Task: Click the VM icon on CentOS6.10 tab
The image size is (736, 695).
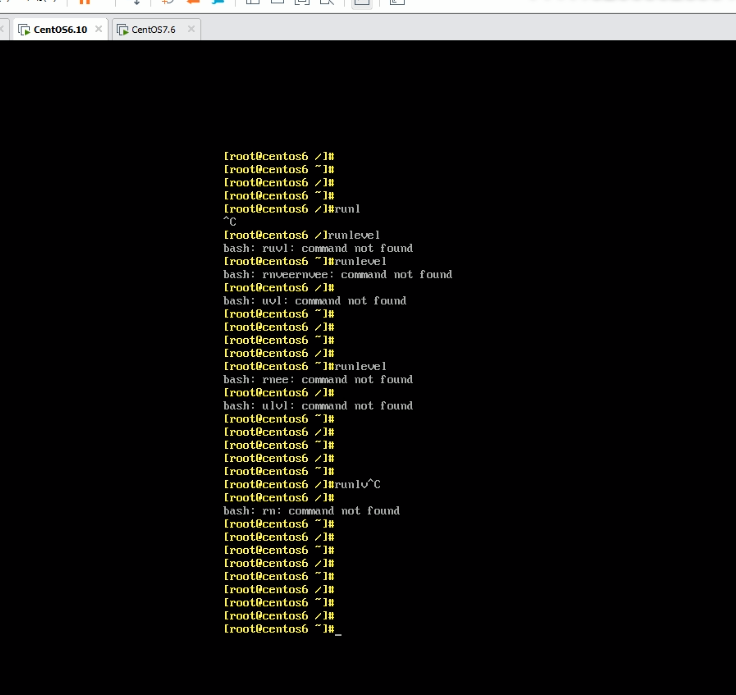Action: click(x=24, y=29)
